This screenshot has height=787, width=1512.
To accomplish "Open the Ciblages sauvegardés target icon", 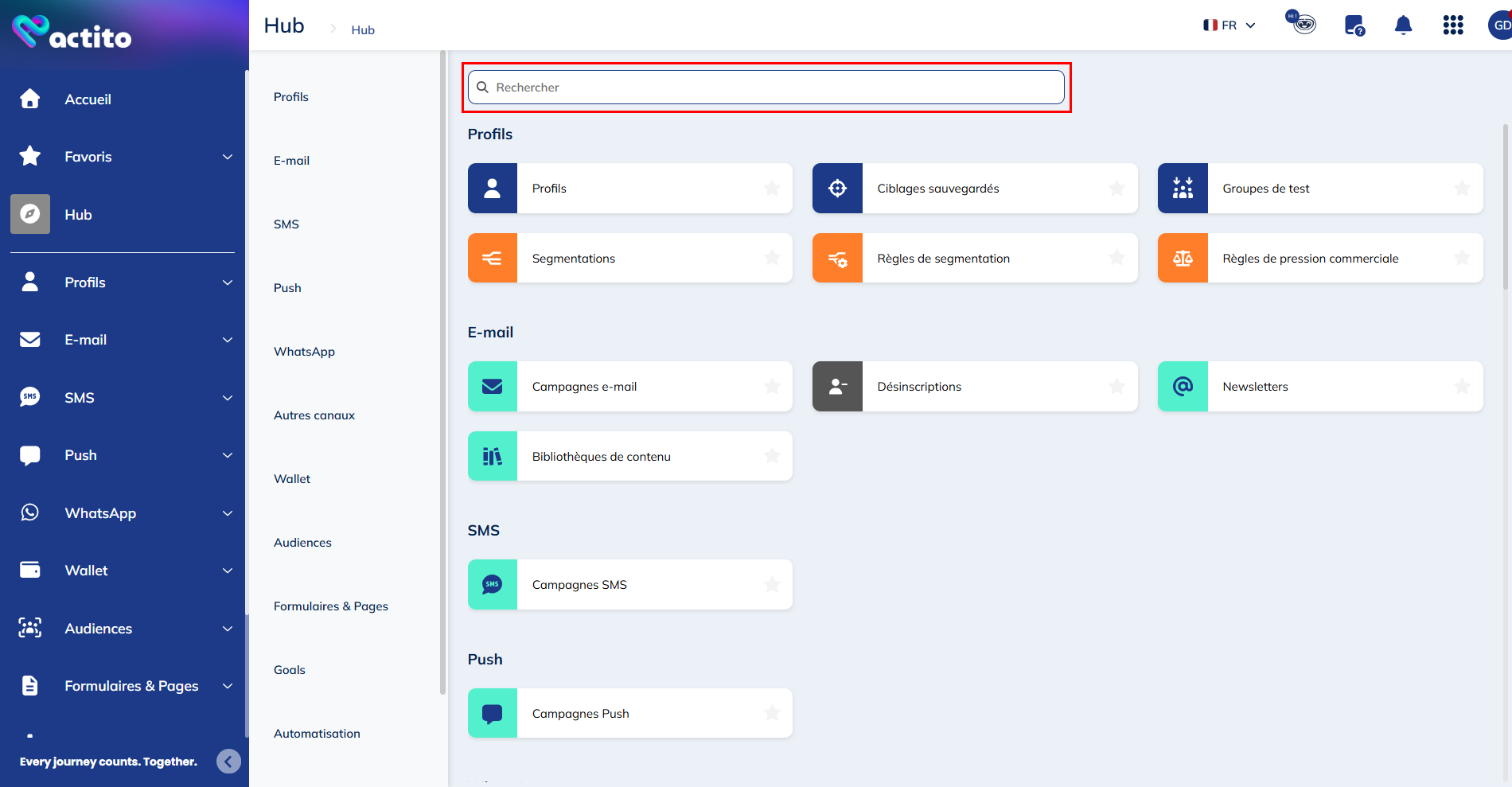I will [x=837, y=189].
